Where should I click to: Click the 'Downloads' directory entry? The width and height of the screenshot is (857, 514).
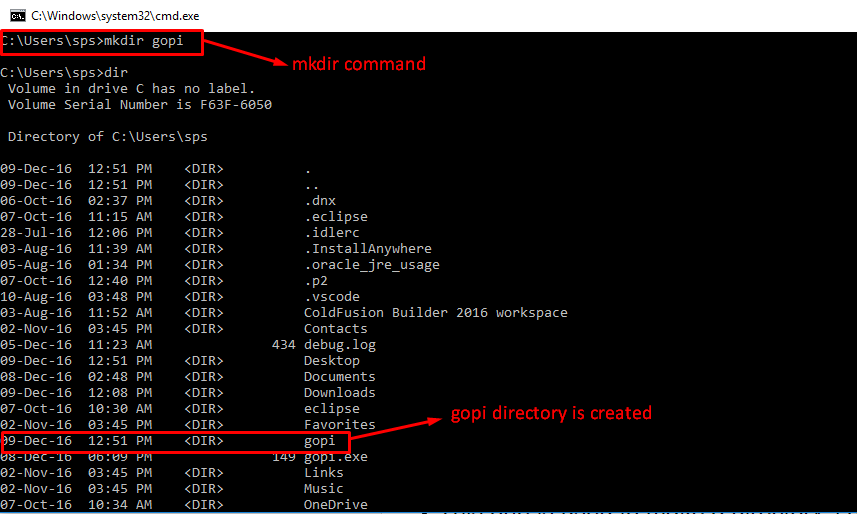(x=339, y=393)
